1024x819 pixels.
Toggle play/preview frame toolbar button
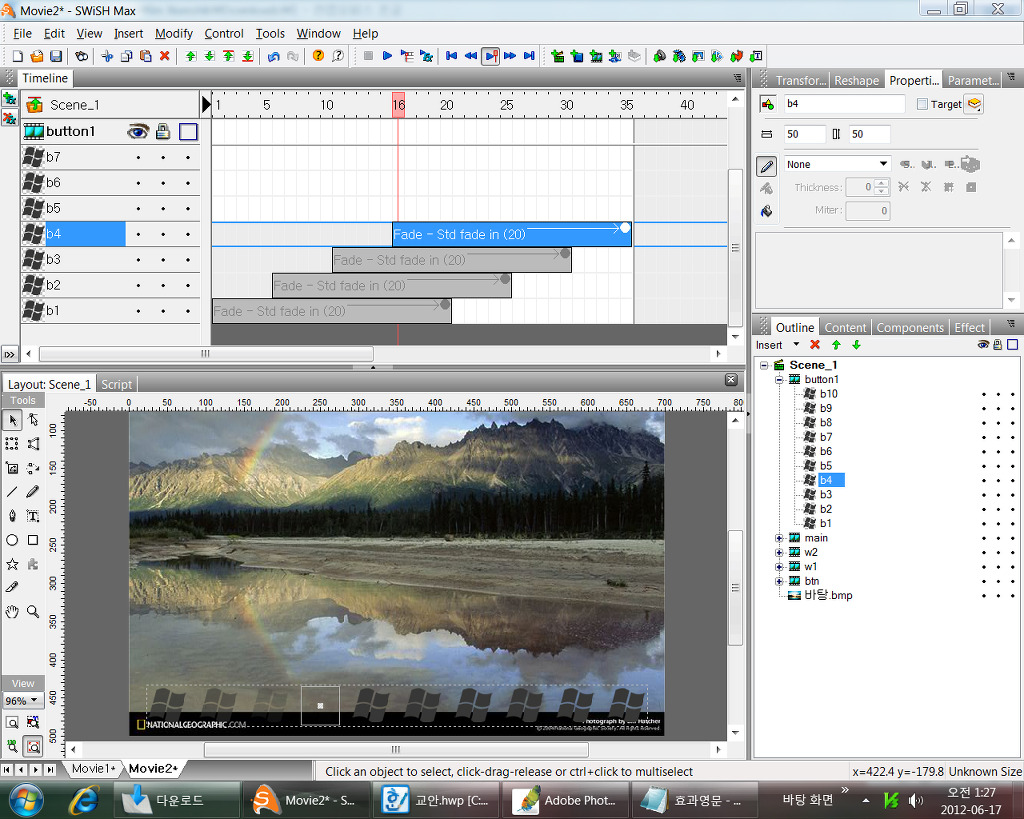point(490,56)
